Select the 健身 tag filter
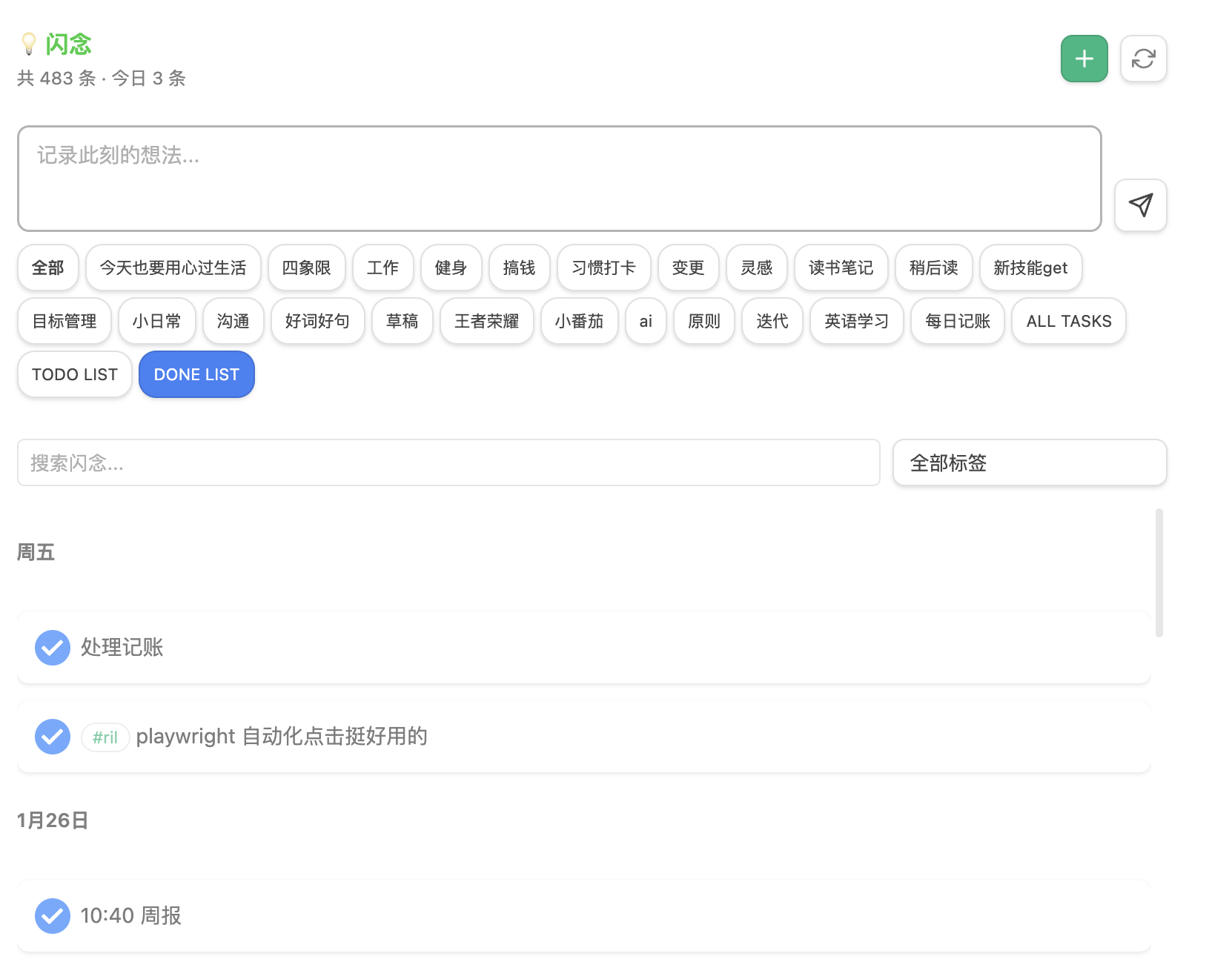Screen dimensions: 1232x962 coord(451,268)
